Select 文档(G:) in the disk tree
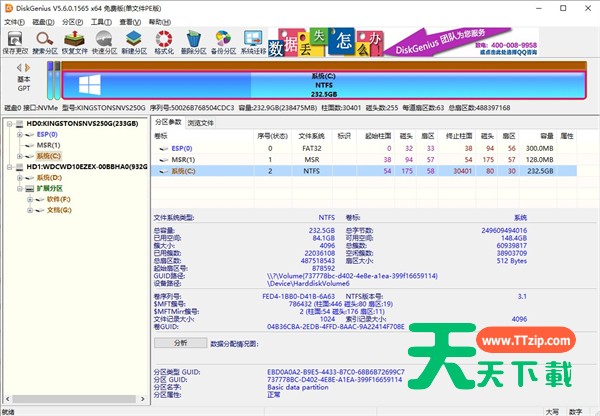This screenshot has height=416, width=600. coord(59,210)
